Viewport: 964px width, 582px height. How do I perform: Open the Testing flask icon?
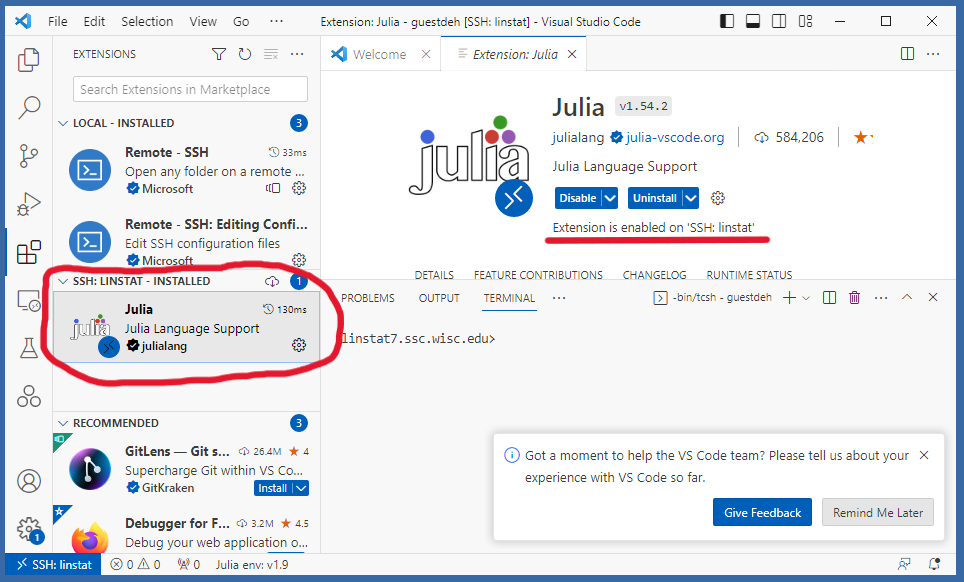tap(29, 347)
